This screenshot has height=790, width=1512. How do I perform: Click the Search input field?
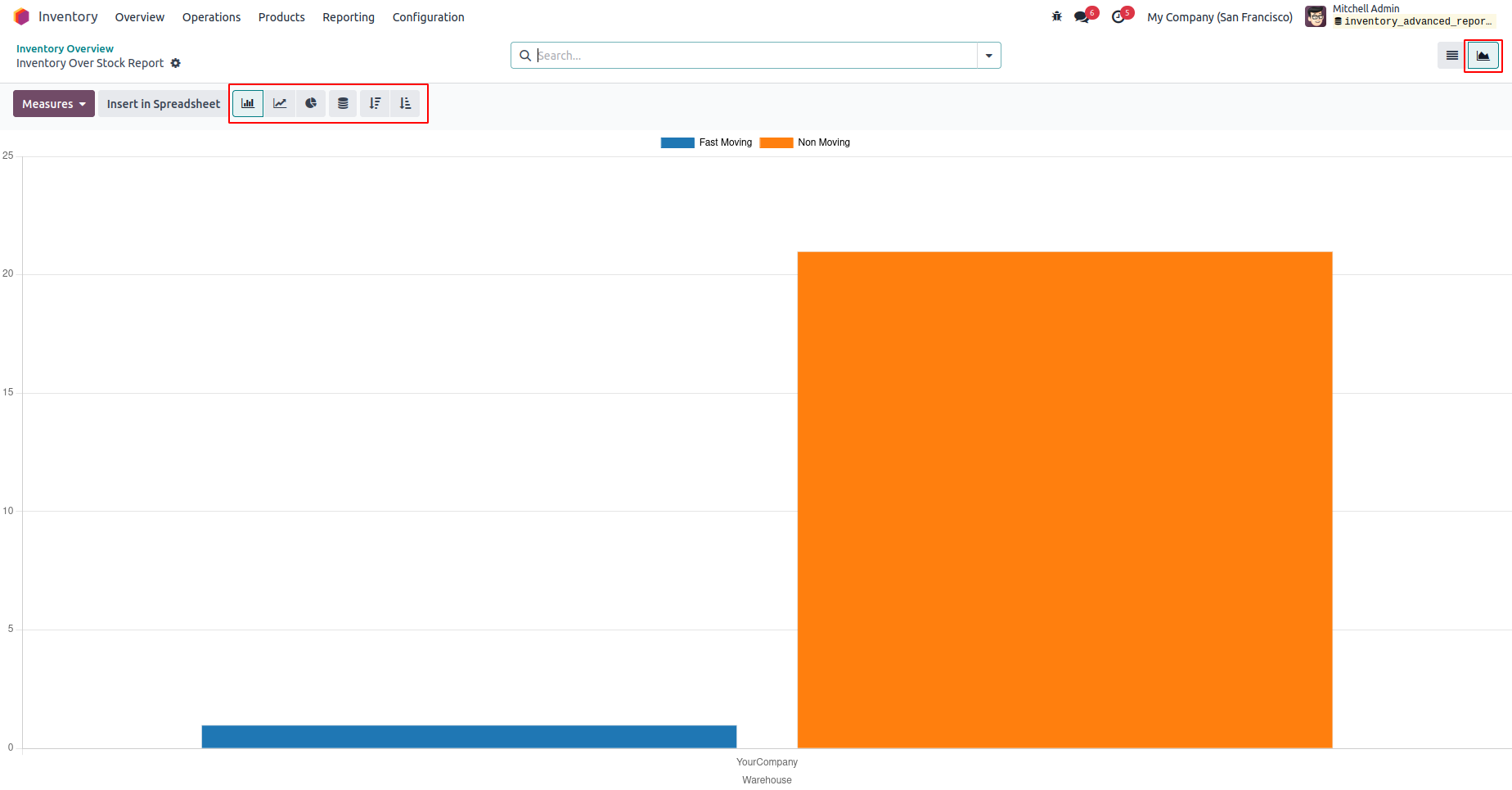click(x=756, y=56)
